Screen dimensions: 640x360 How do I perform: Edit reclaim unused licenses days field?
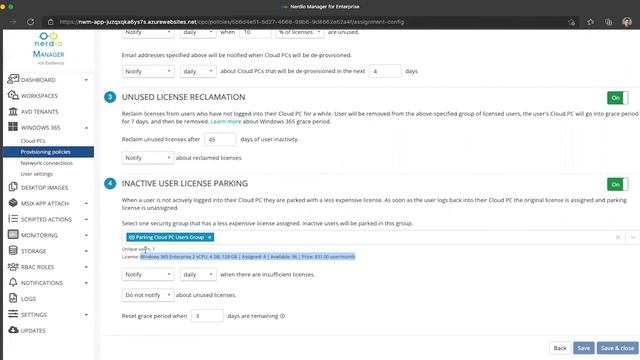click(220, 140)
